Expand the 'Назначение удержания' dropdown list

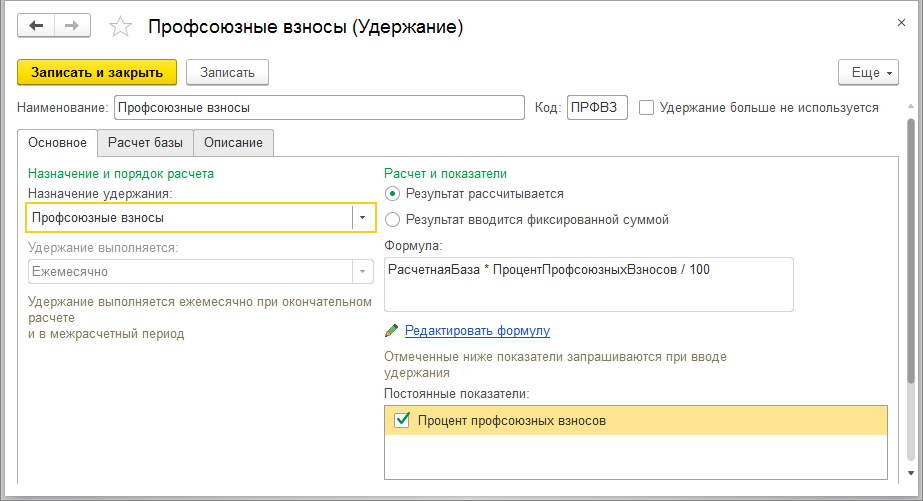(x=362, y=217)
